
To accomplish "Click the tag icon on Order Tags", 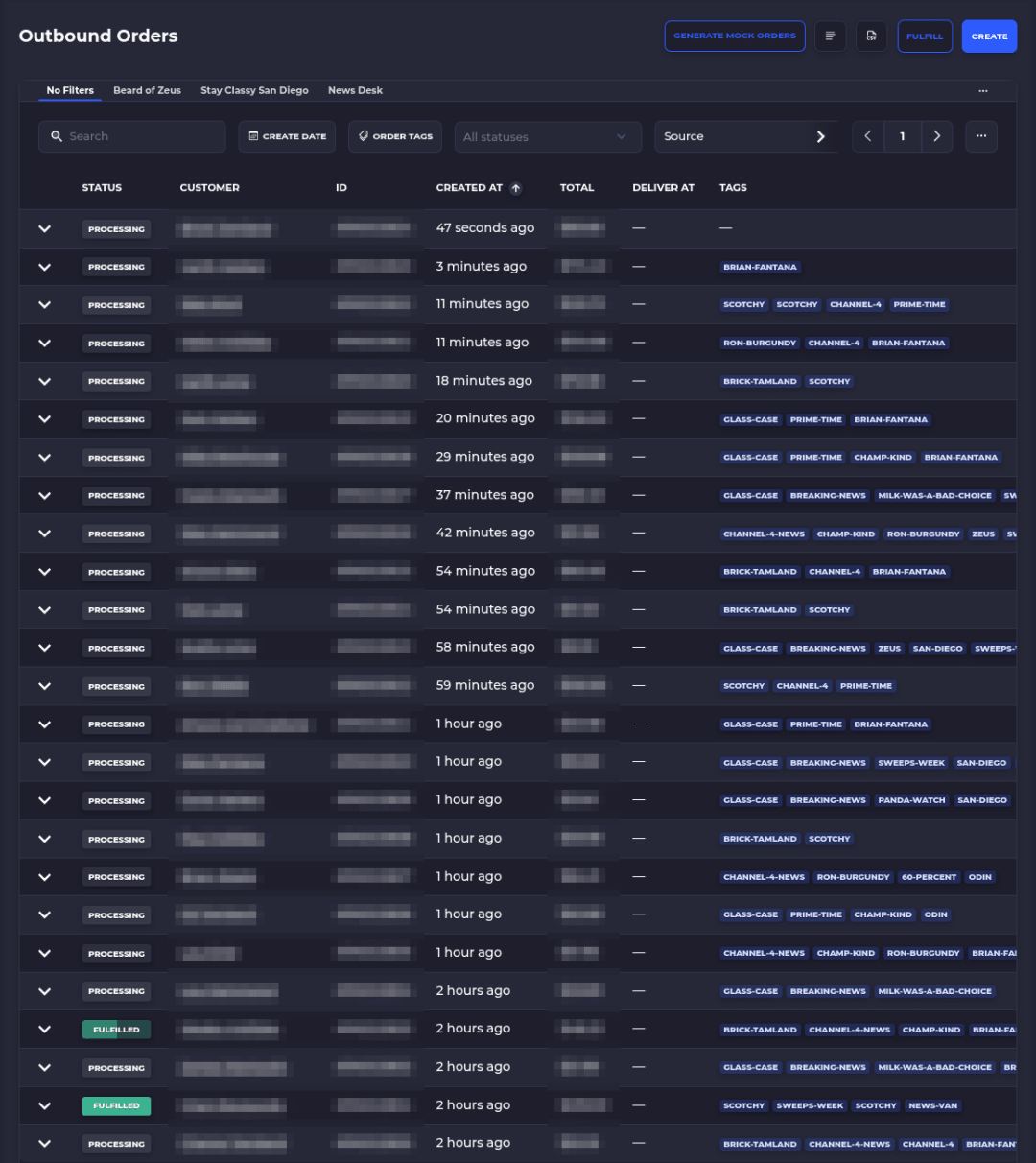I will pyautogui.click(x=364, y=136).
